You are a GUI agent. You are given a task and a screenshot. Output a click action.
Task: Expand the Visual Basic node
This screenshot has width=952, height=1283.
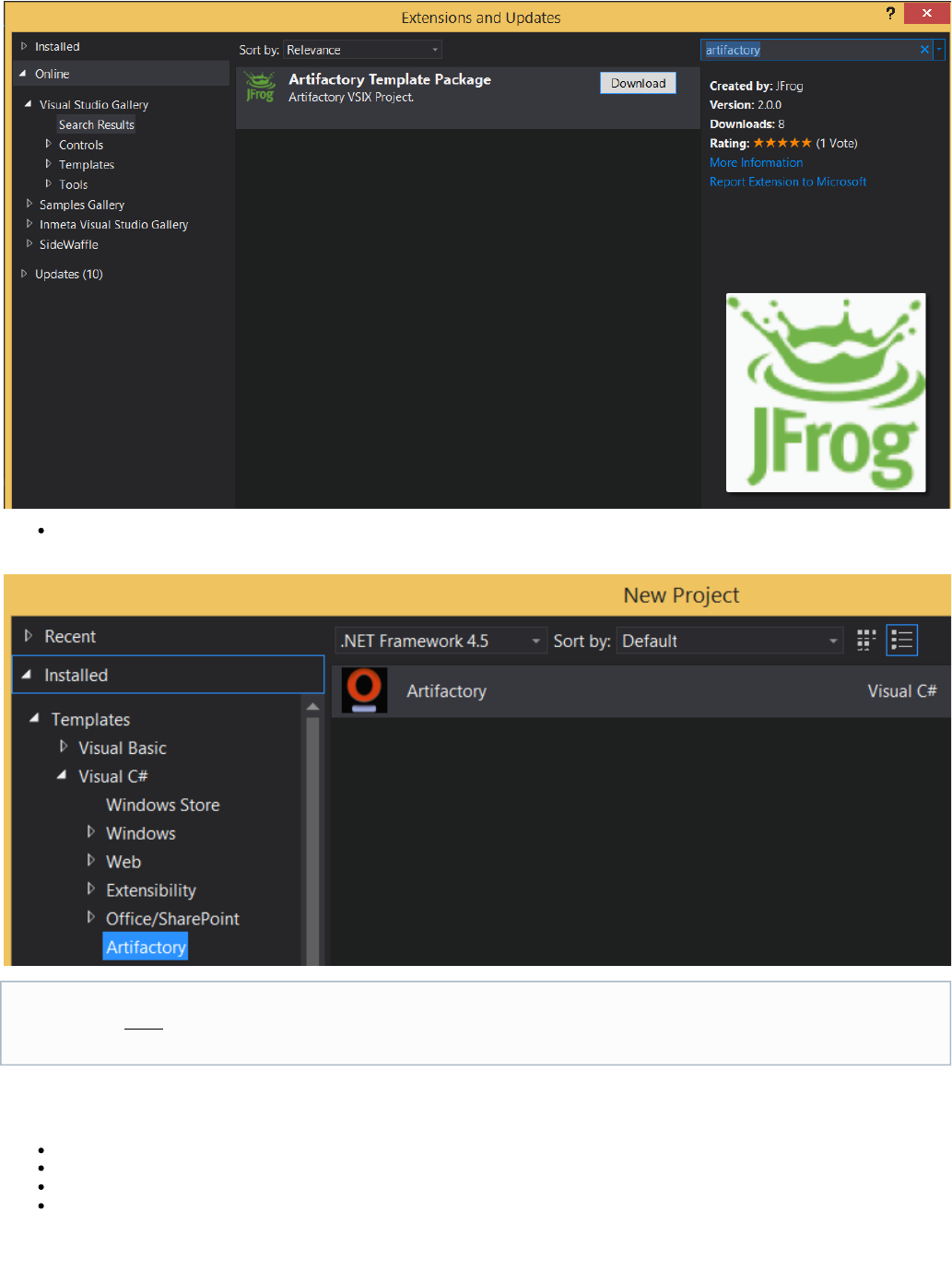point(64,747)
